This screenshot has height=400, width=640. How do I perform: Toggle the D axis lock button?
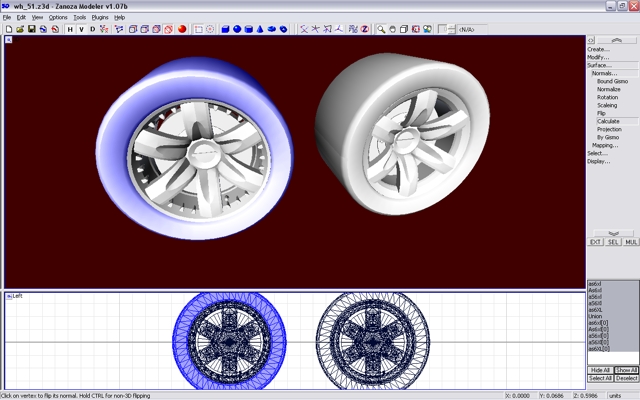pyautogui.click(x=93, y=29)
